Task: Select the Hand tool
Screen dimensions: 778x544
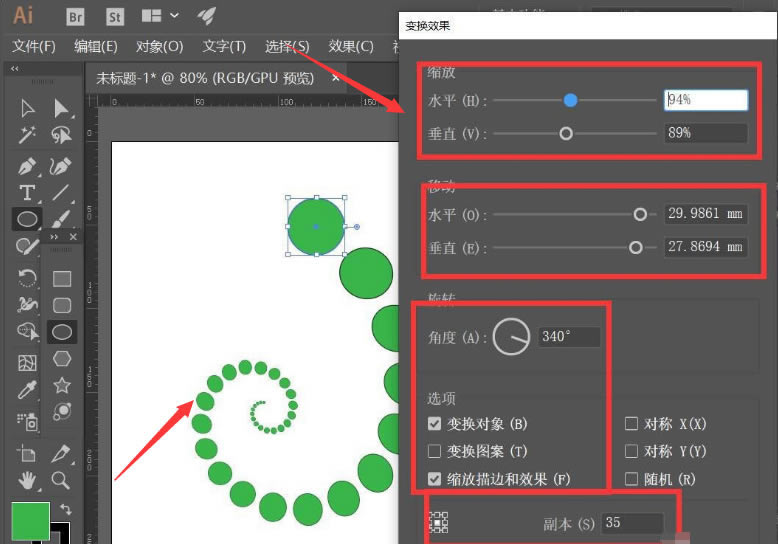Action: [x=27, y=480]
